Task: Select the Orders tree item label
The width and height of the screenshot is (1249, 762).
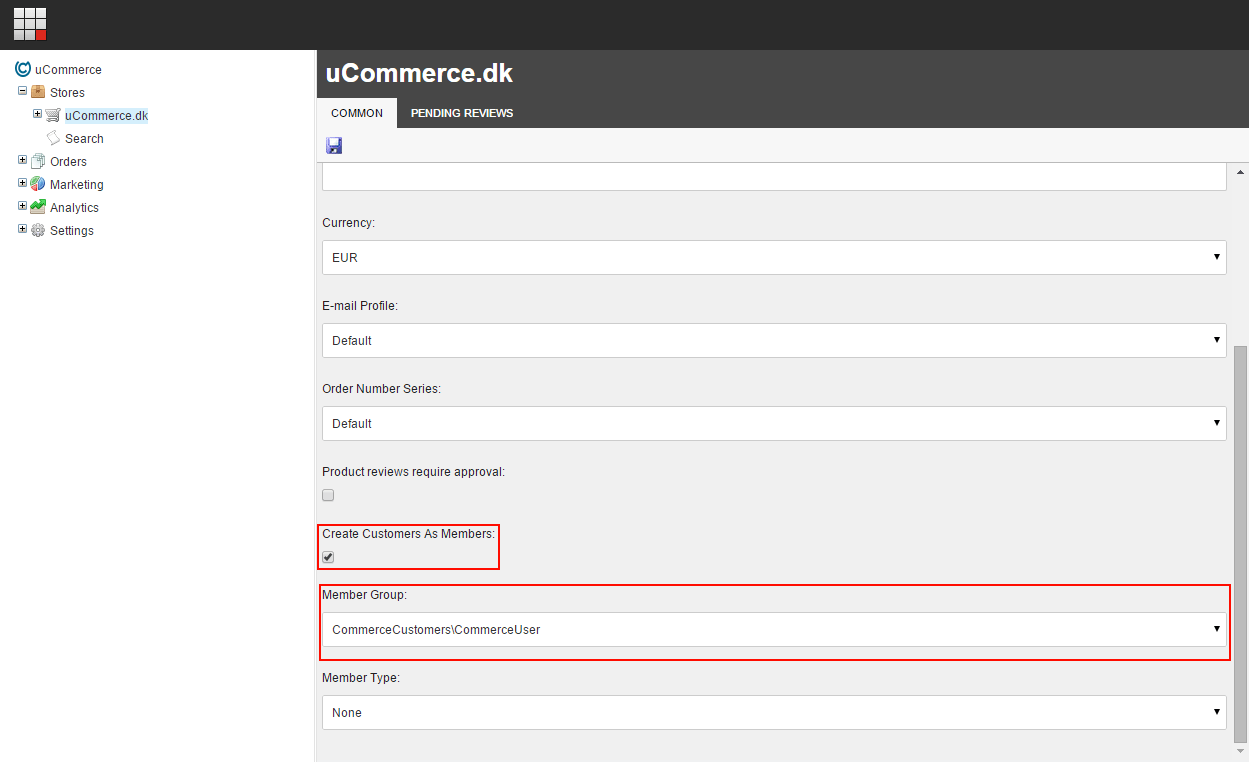Action: tap(68, 162)
